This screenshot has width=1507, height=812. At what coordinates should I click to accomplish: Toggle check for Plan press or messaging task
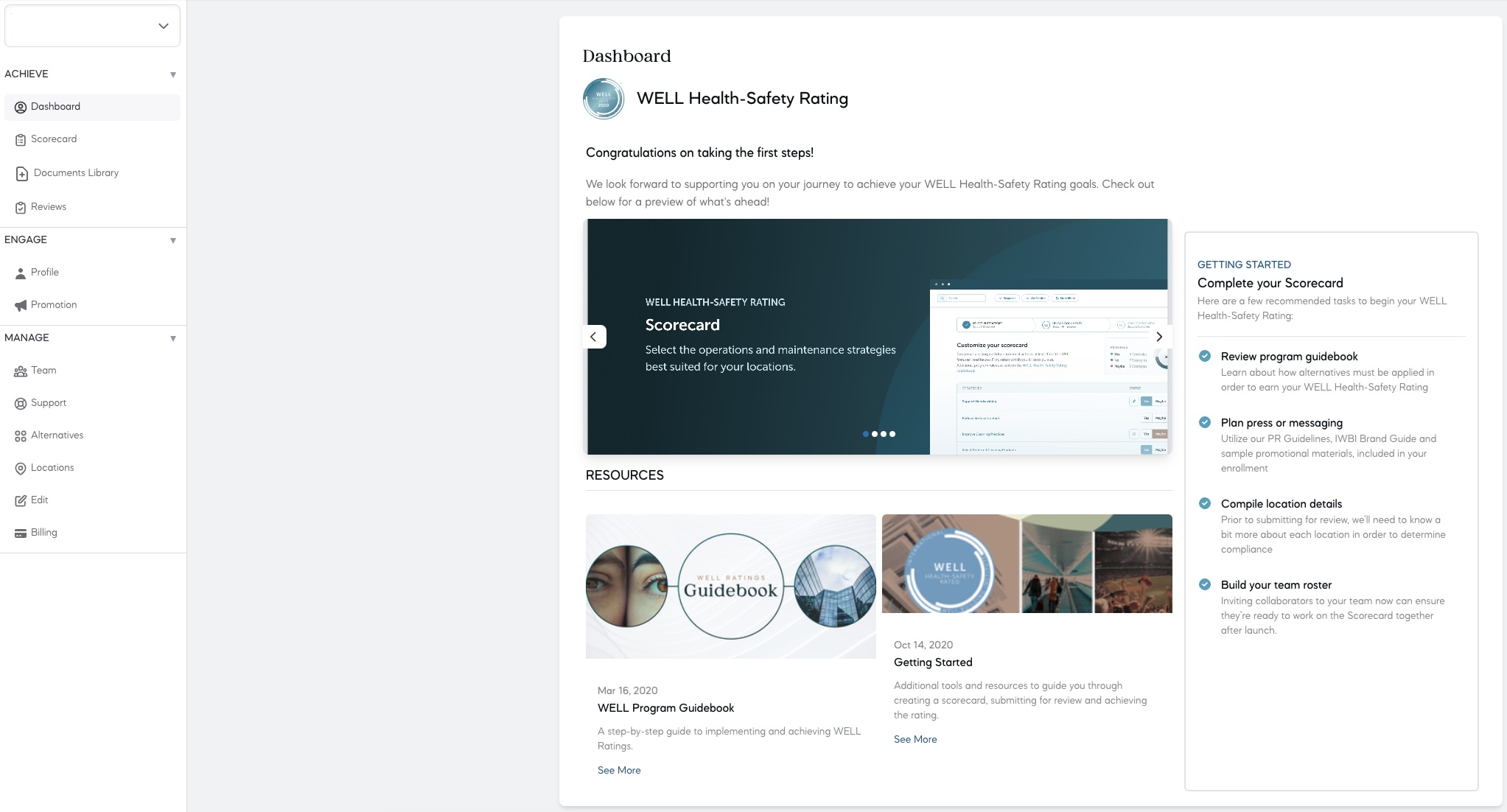click(x=1205, y=423)
